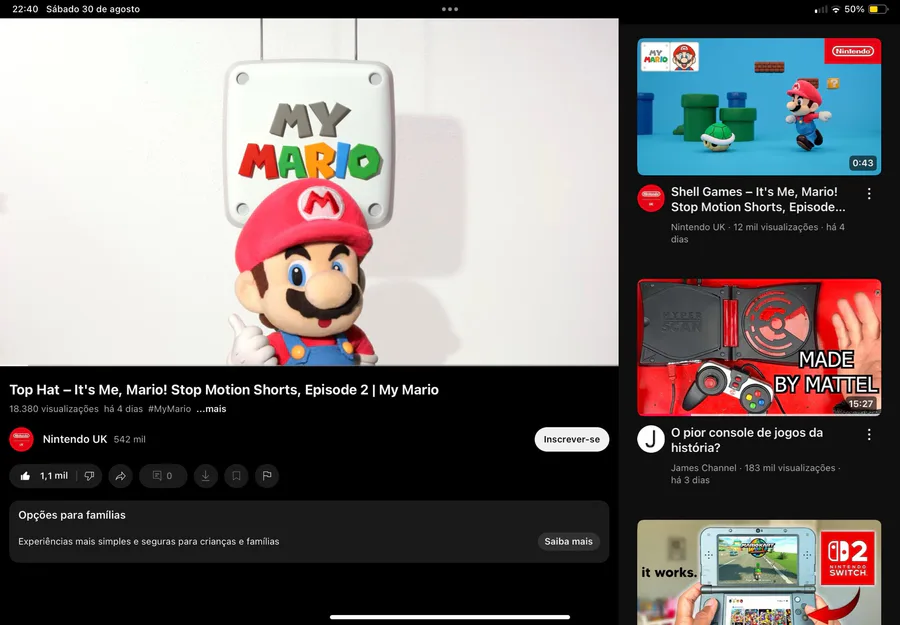900x625 pixels.
Task: Play the Shell Games Mario thumbnail
Action: click(x=759, y=107)
